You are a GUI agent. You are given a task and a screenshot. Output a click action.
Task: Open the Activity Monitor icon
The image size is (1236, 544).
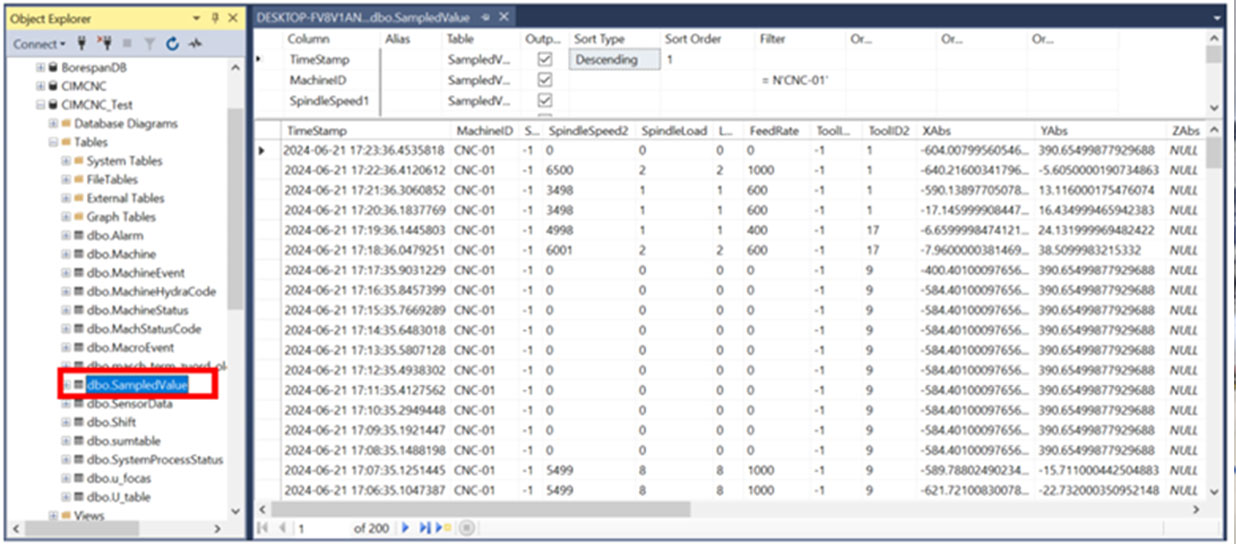pyautogui.click(x=194, y=44)
